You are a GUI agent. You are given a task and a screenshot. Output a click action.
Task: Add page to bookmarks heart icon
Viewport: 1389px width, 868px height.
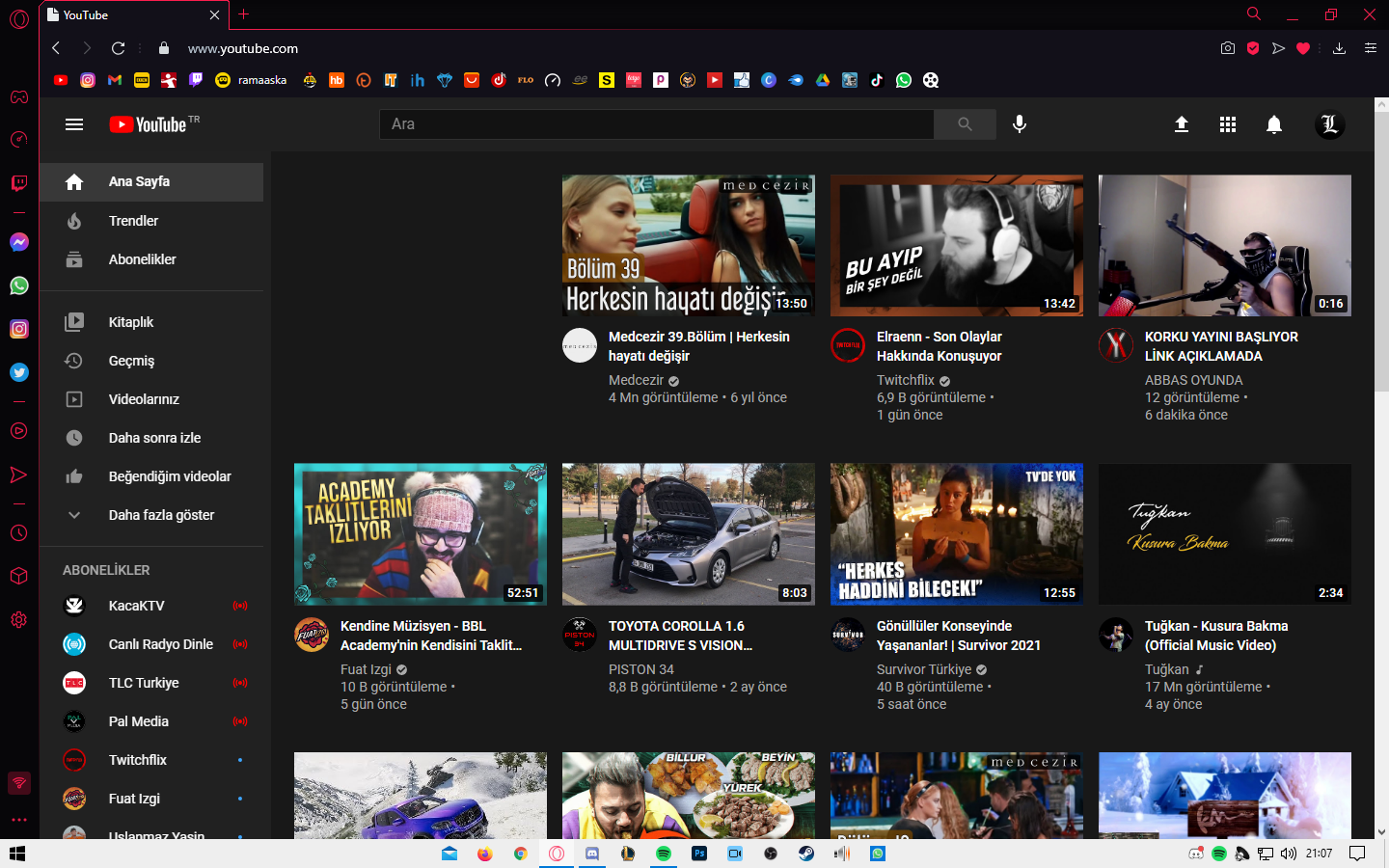pyautogui.click(x=1303, y=48)
